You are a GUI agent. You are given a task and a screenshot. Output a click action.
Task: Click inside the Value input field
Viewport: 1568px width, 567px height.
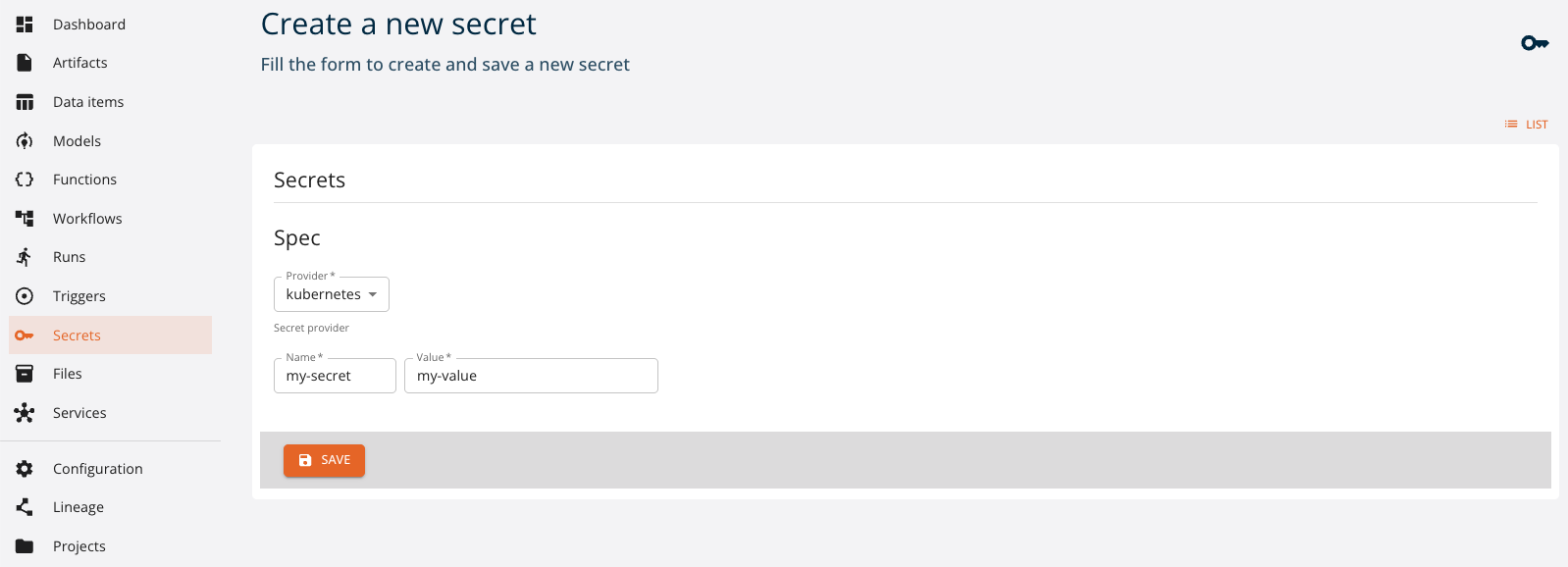(x=530, y=375)
